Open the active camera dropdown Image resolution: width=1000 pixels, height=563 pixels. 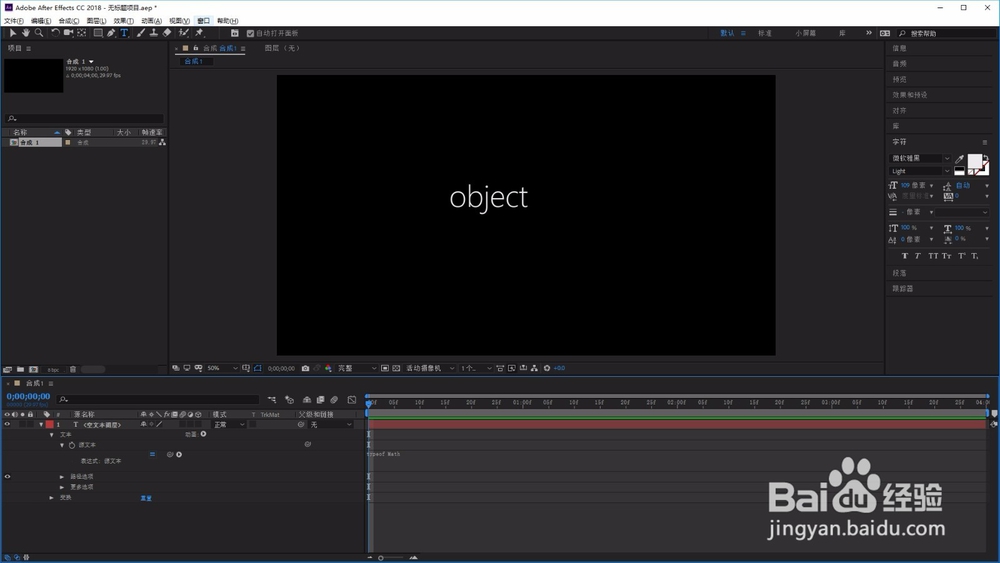(430, 368)
